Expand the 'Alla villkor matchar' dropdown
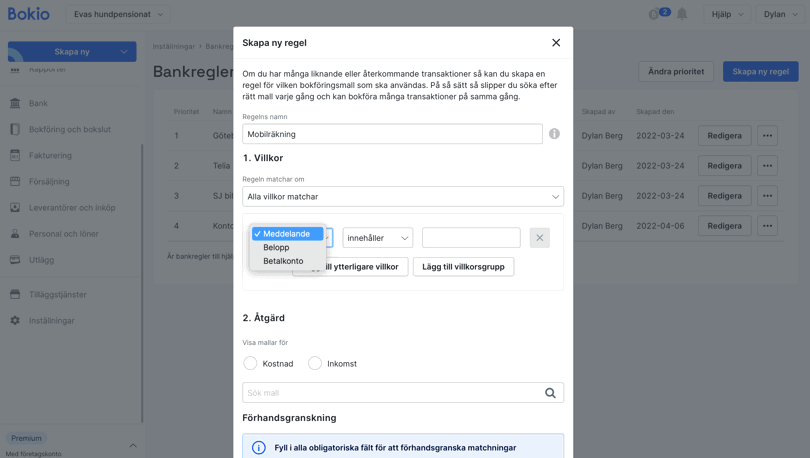The height and width of the screenshot is (458, 810). click(x=402, y=197)
